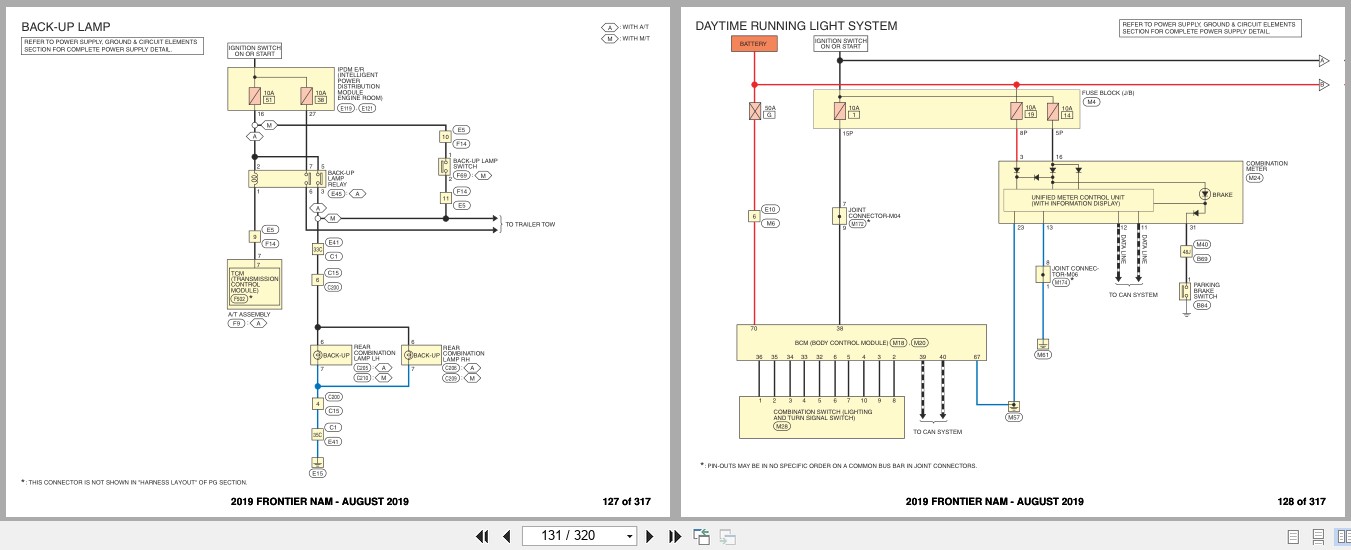Select the two-page facing view

tap(1343, 537)
